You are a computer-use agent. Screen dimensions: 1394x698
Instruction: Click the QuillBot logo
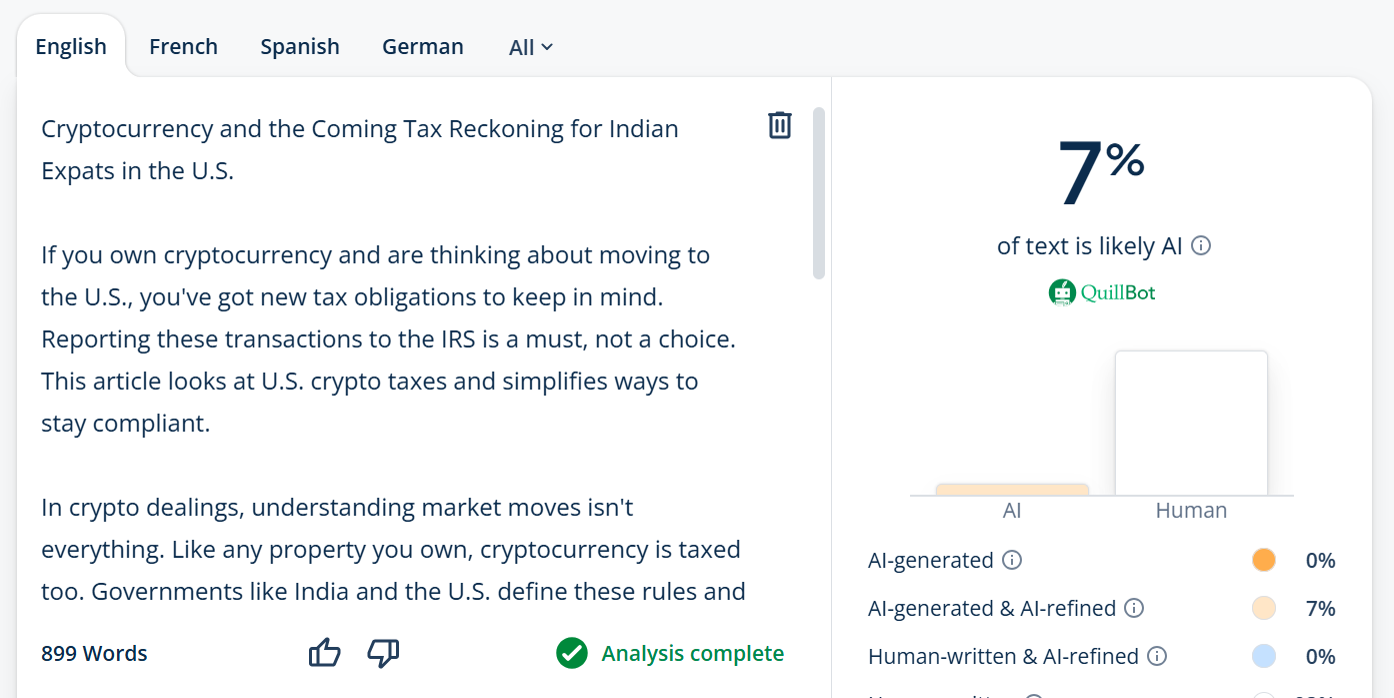pyautogui.click(x=1102, y=292)
